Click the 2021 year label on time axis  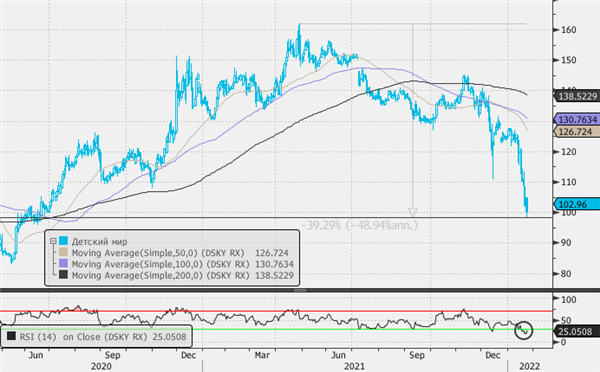(x=354, y=366)
